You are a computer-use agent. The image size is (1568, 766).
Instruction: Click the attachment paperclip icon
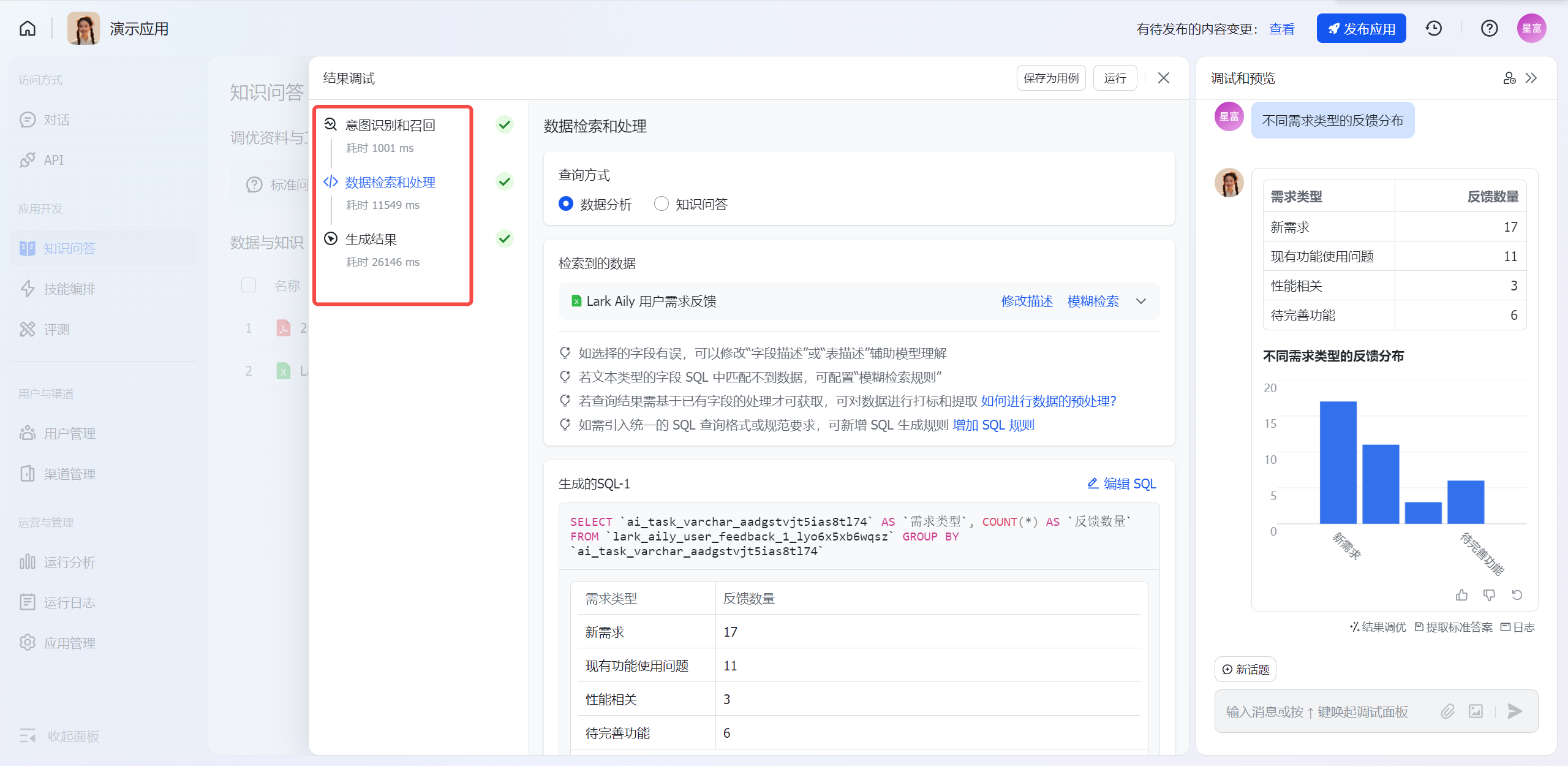(1447, 711)
